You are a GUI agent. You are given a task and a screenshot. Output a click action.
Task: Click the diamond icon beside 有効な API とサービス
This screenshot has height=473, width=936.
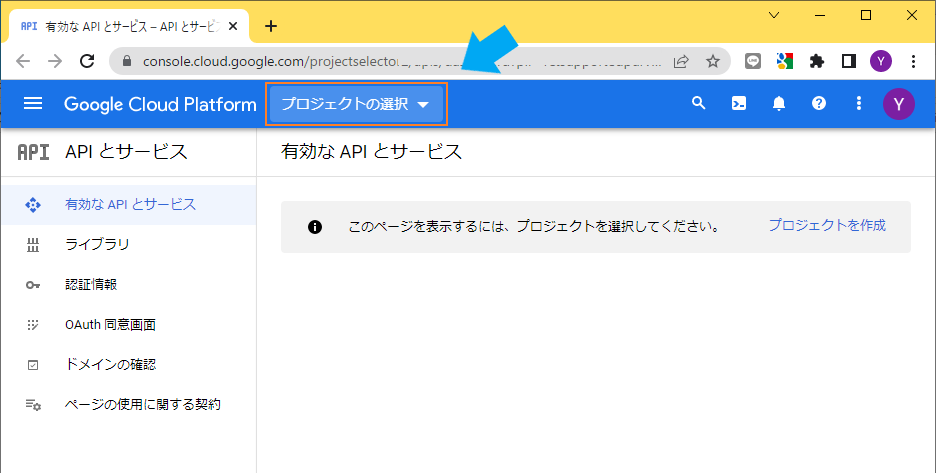click(x=33, y=205)
